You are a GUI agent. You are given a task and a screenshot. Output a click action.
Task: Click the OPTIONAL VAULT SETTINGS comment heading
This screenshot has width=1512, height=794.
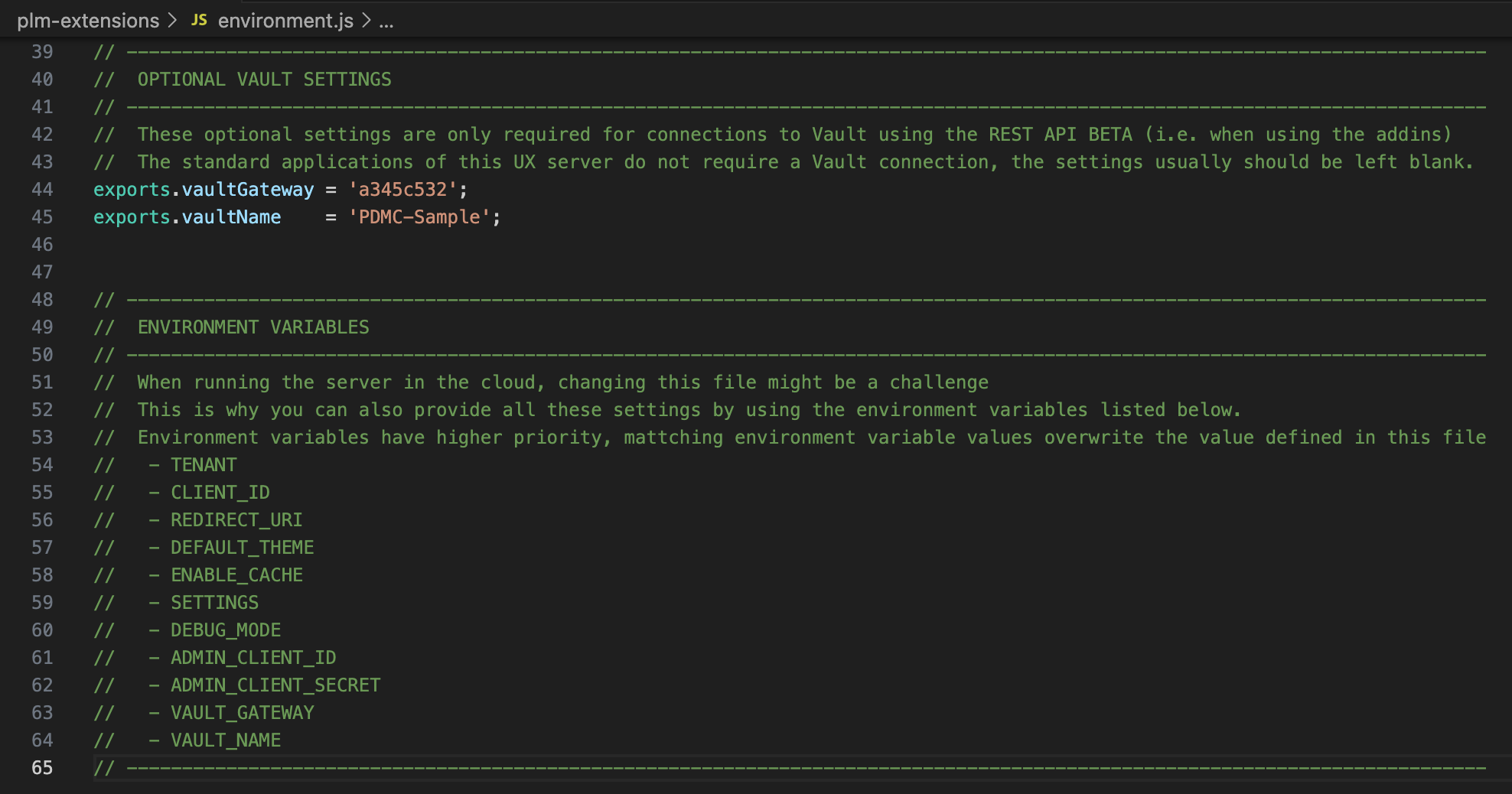point(264,80)
